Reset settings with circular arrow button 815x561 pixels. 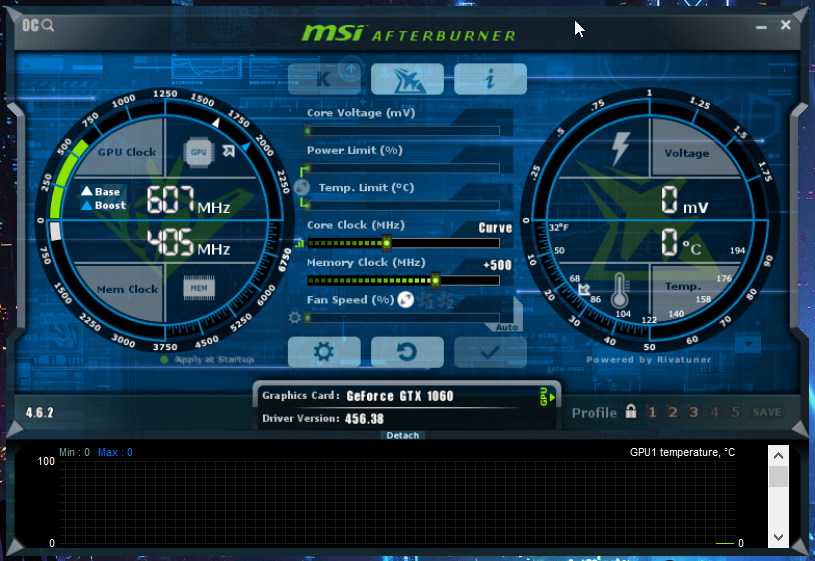tap(408, 352)
